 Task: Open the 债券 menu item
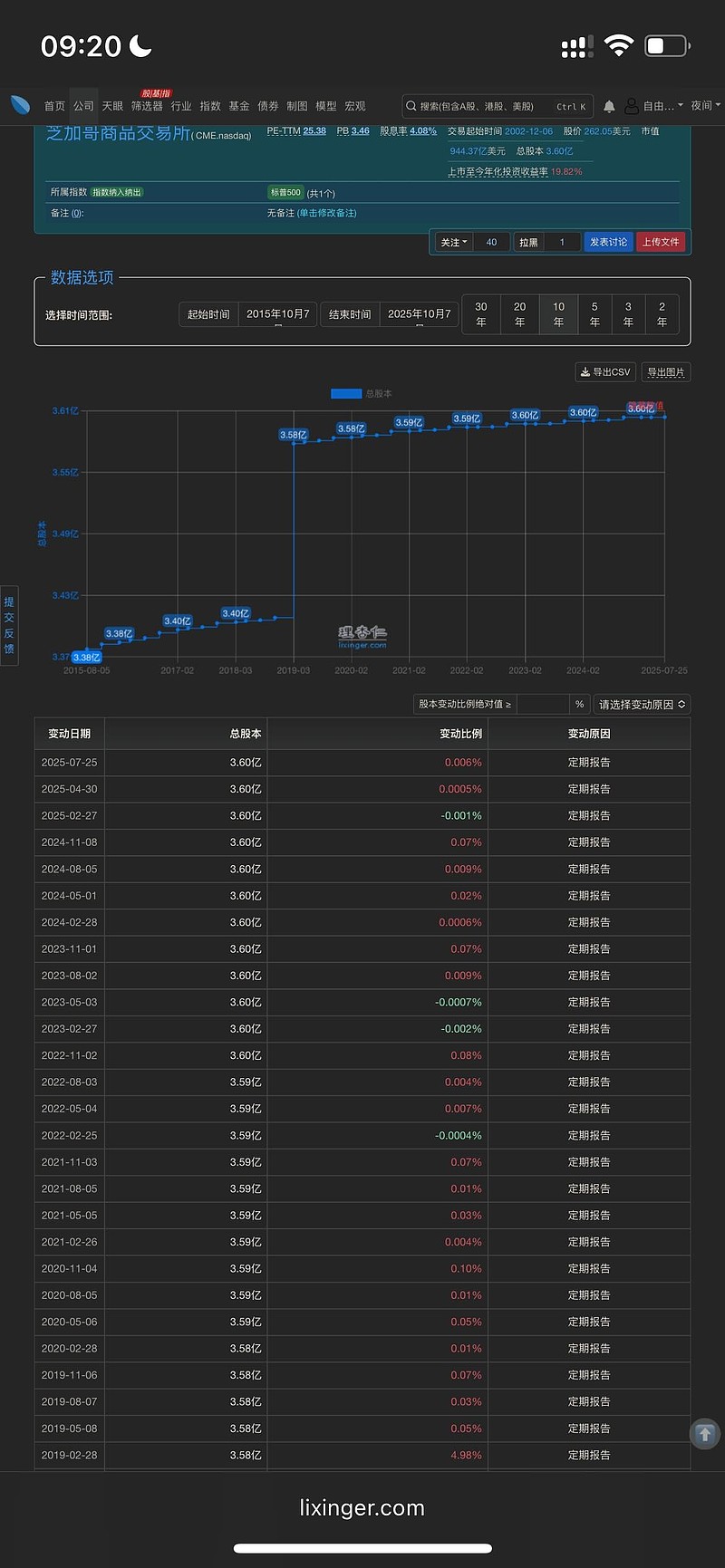268,106
